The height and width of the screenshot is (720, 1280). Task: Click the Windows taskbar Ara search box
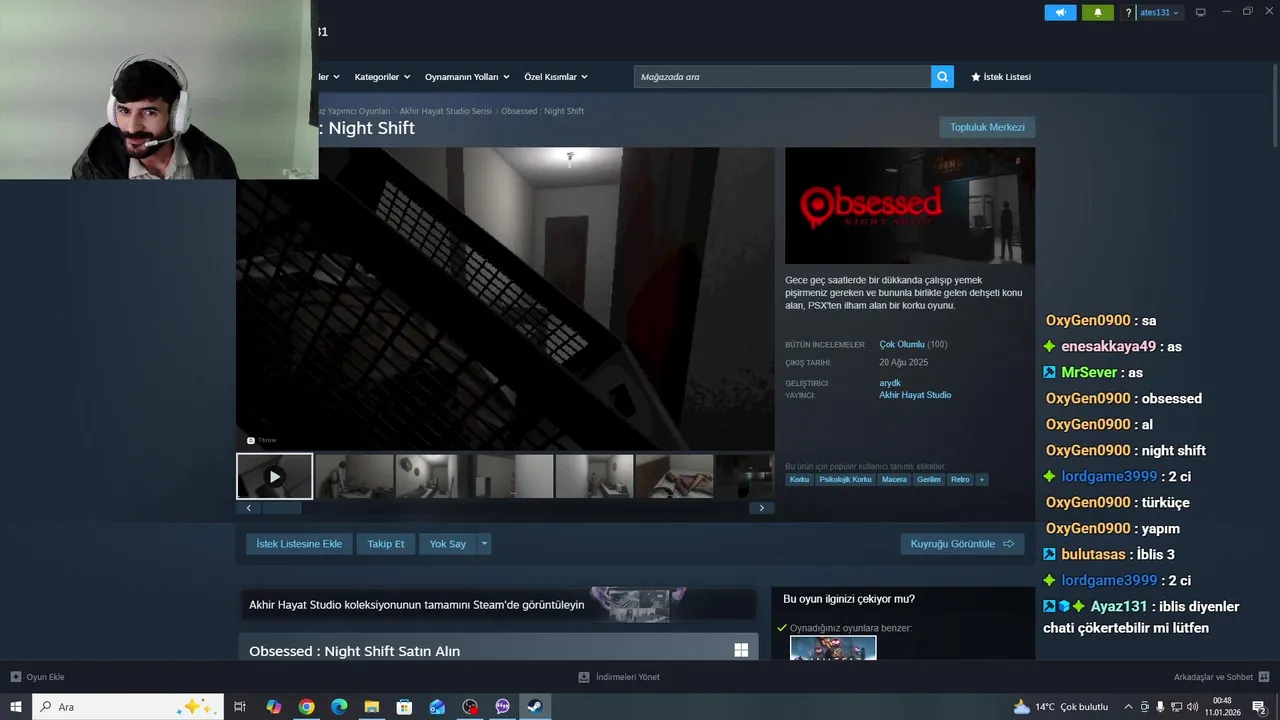(128, 707)
